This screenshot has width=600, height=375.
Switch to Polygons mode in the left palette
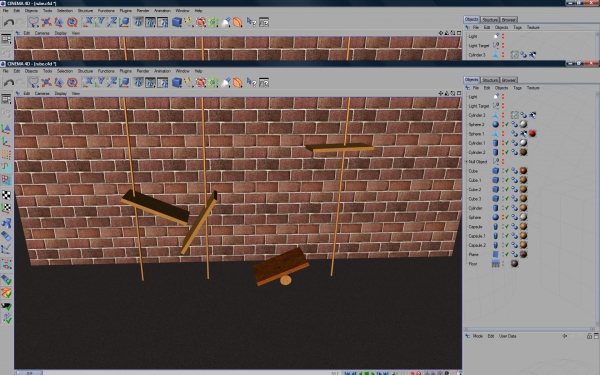pos(6,179)
